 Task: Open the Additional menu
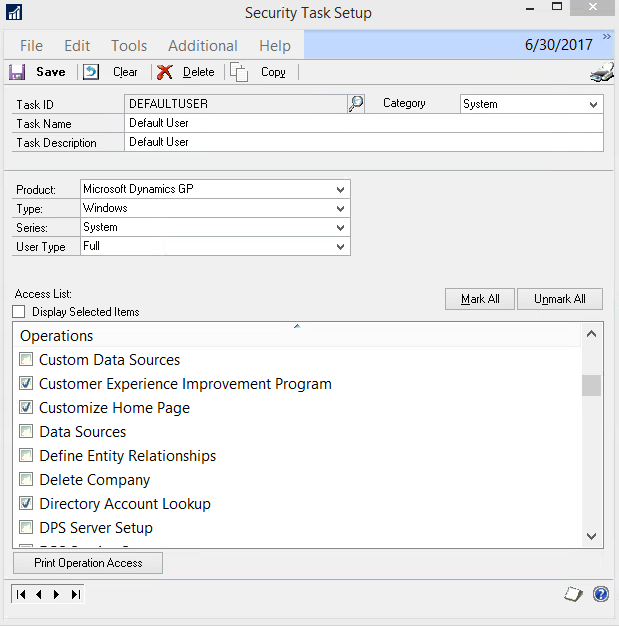pos(203,46)
